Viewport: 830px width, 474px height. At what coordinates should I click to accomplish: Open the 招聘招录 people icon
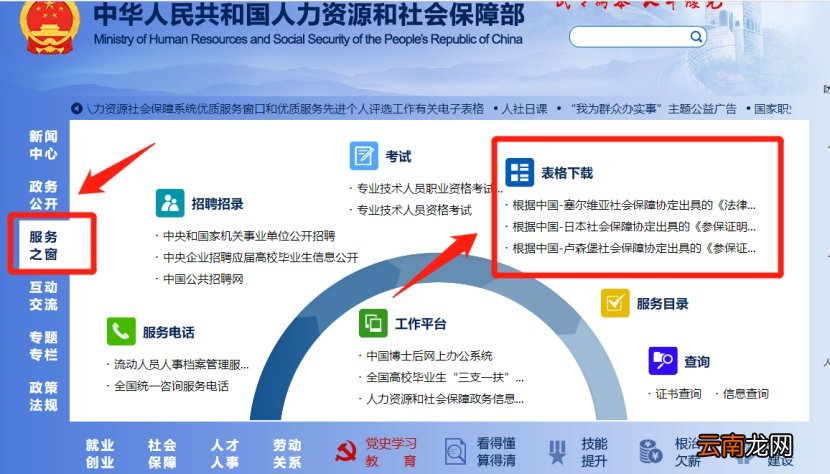click(x=170, y=203)
